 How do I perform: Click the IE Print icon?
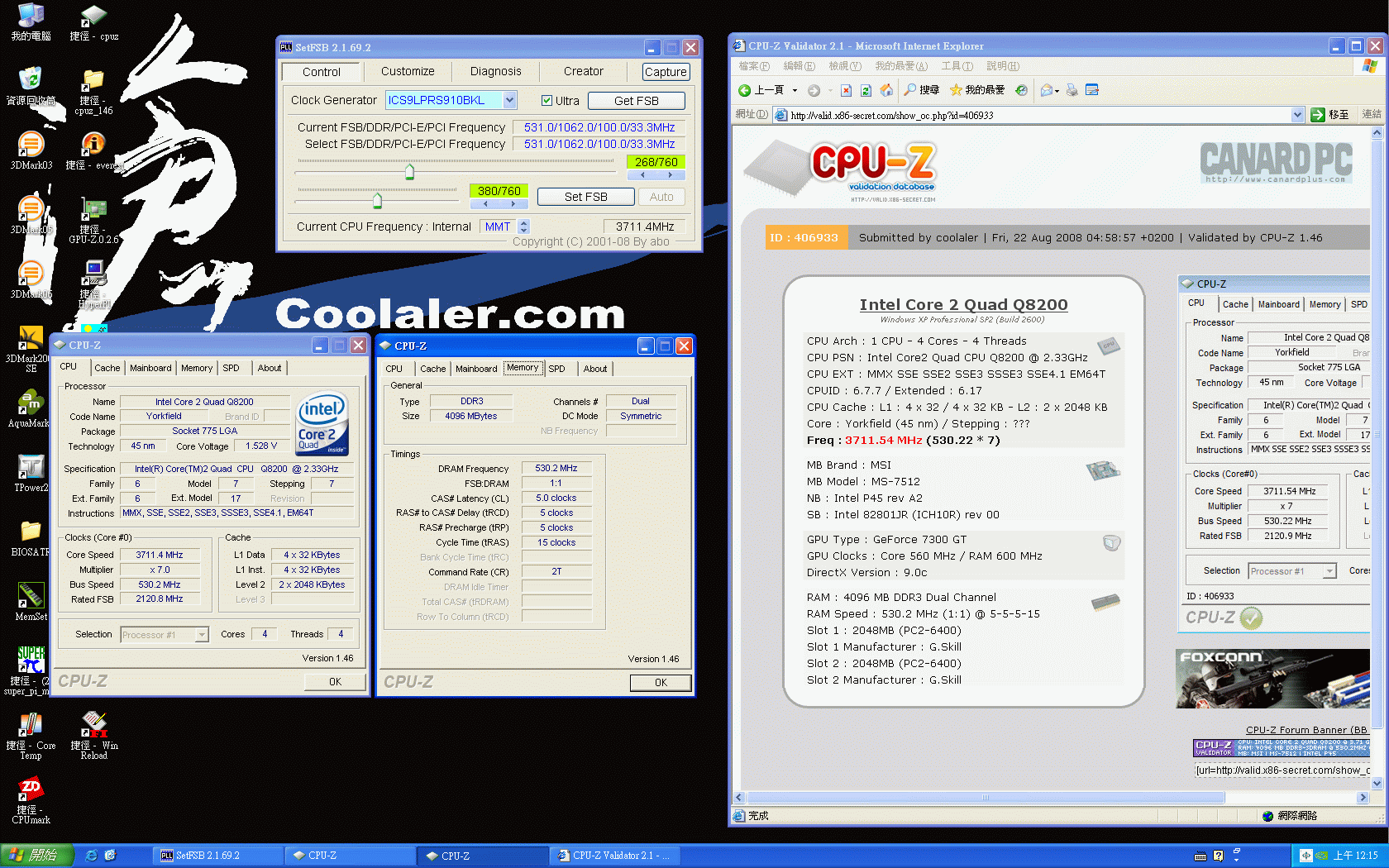coord(1072,90)
